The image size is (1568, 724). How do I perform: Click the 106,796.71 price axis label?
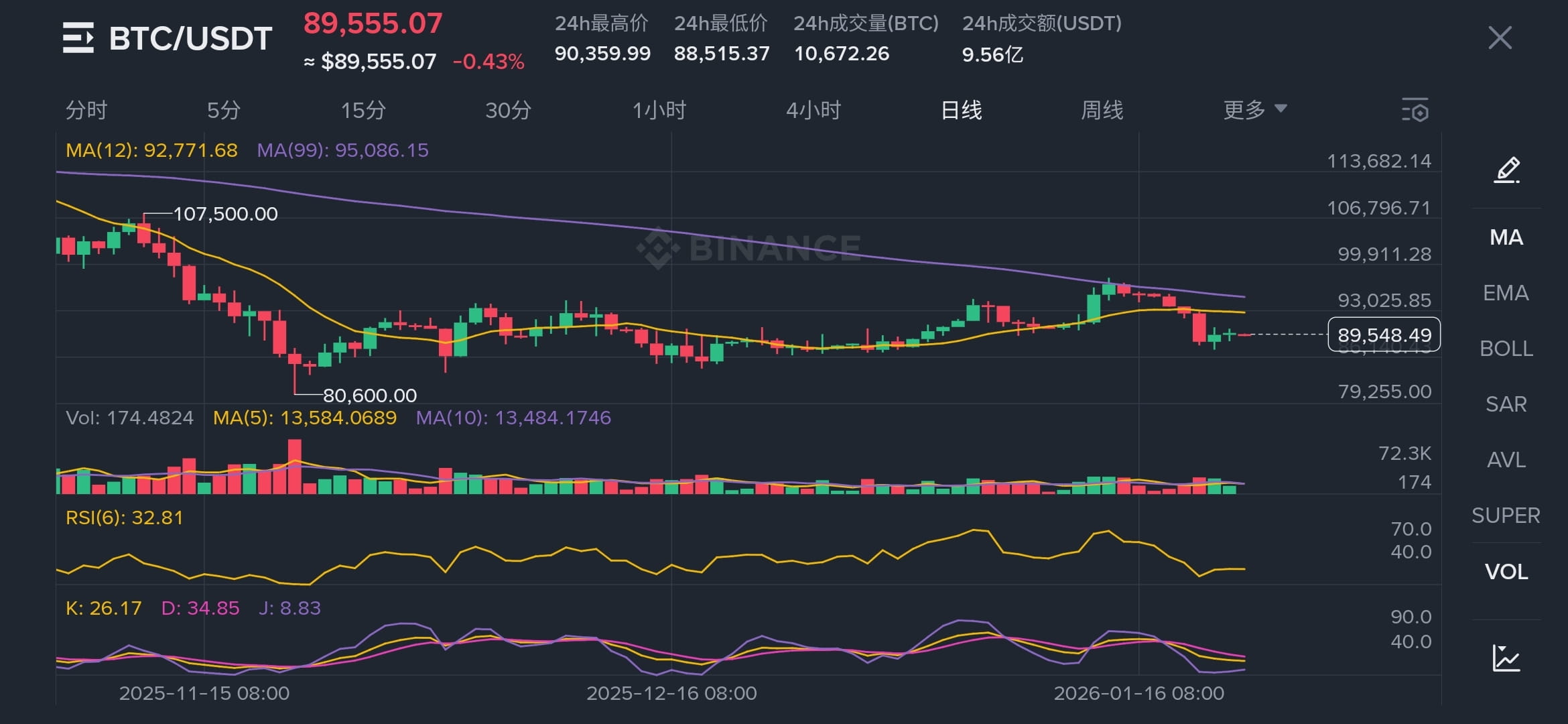[x=1379, y=208]
